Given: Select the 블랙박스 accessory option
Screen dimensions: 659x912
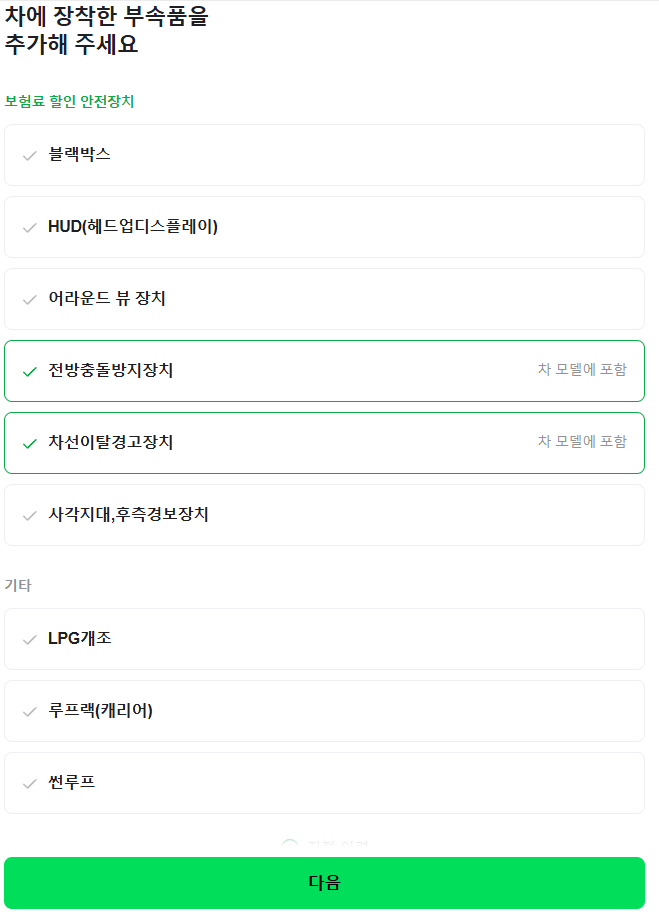Looking at the screenshot, I should pos(324,154).
